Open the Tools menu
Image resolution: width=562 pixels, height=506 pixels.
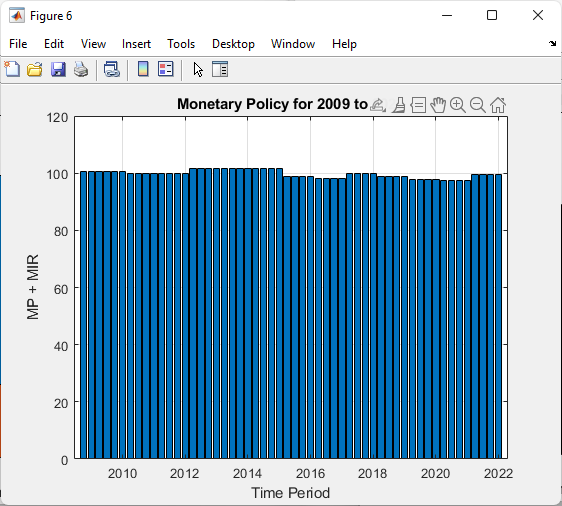pos(181,44)
